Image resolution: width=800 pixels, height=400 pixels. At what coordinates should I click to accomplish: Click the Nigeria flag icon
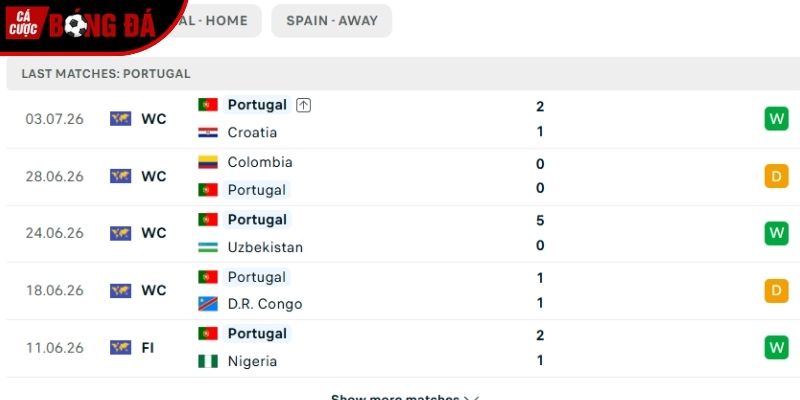208,361
